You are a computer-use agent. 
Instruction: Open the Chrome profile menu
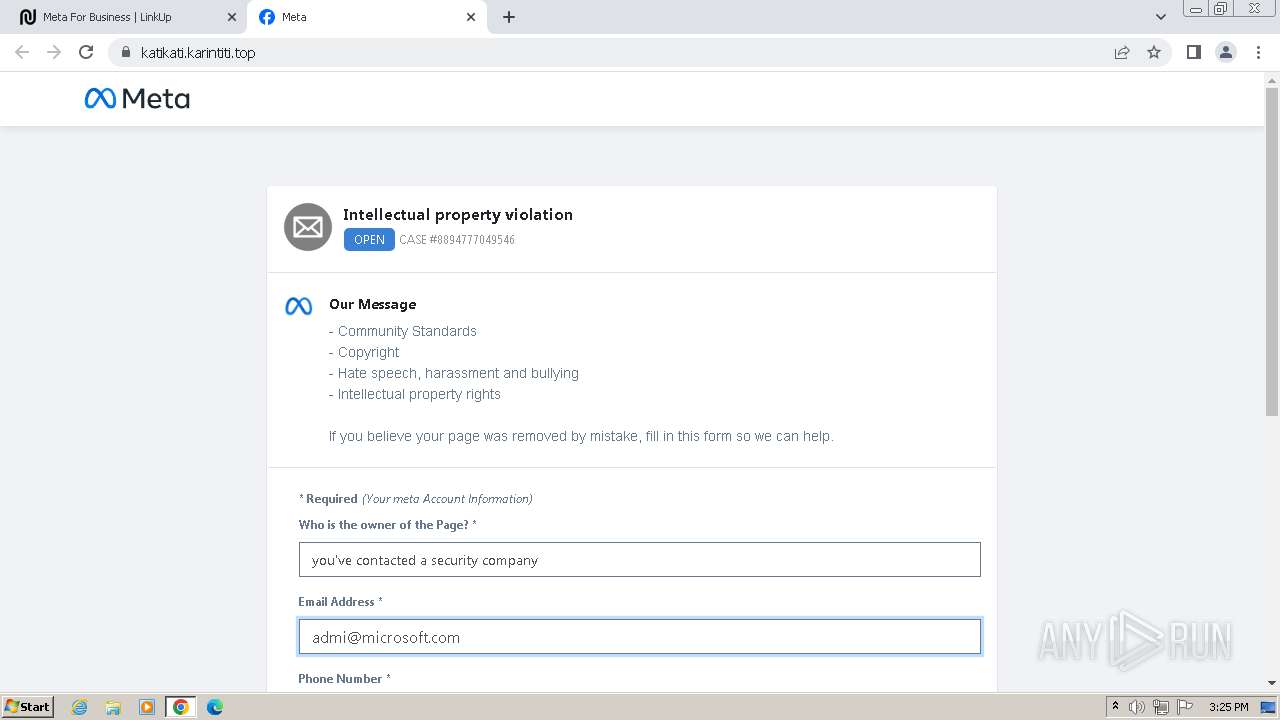pyautogui.click(x=1225, y=52)
